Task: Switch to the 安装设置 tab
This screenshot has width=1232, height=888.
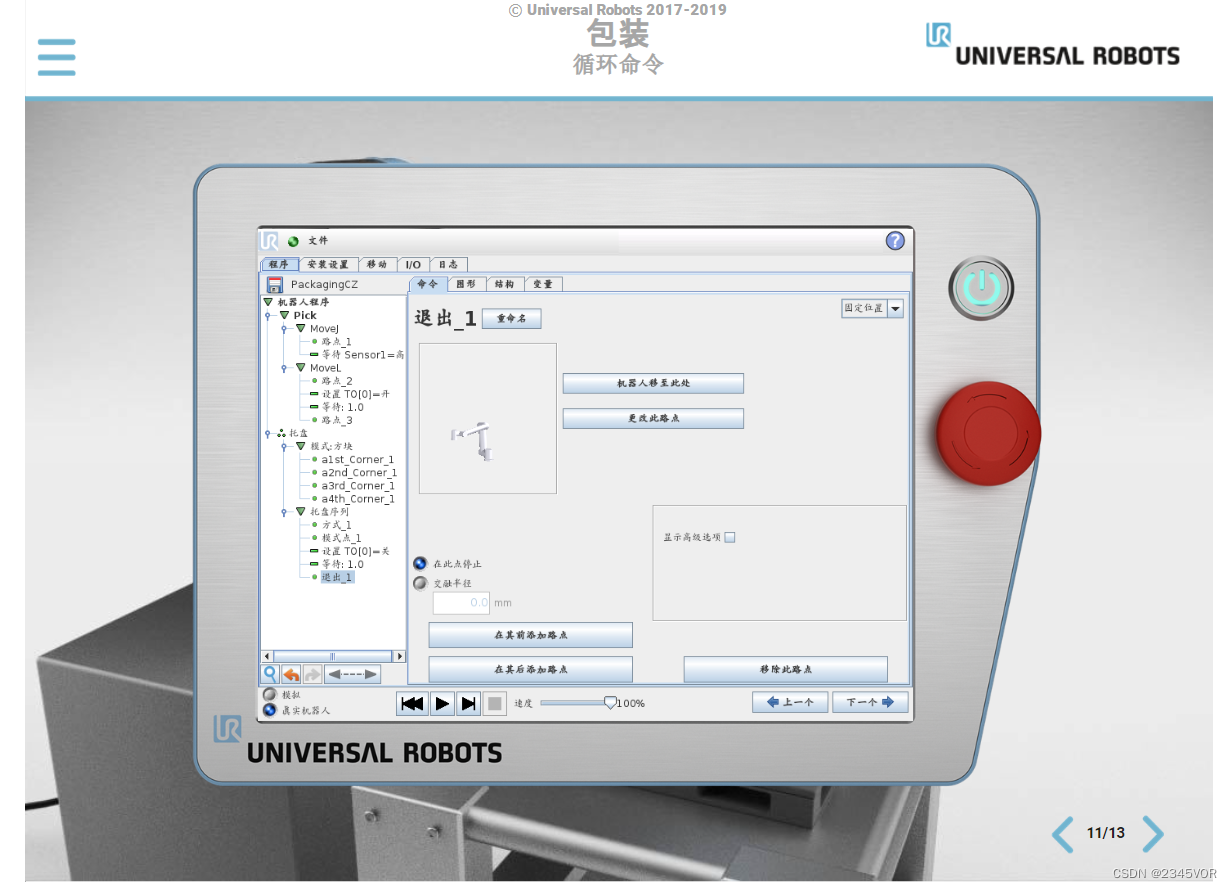Action: pos(327,264)
